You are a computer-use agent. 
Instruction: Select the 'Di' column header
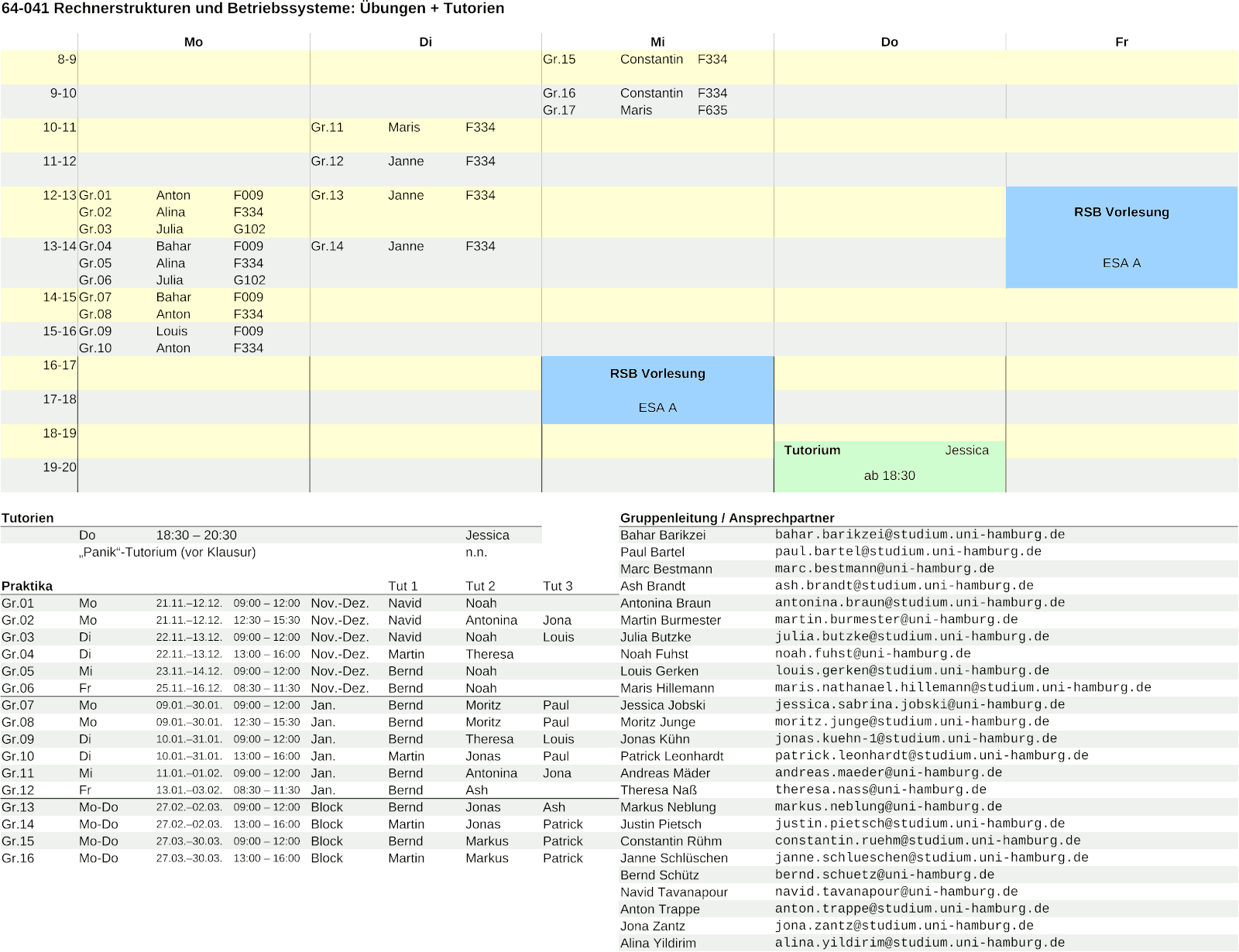[x=426, y=42]
